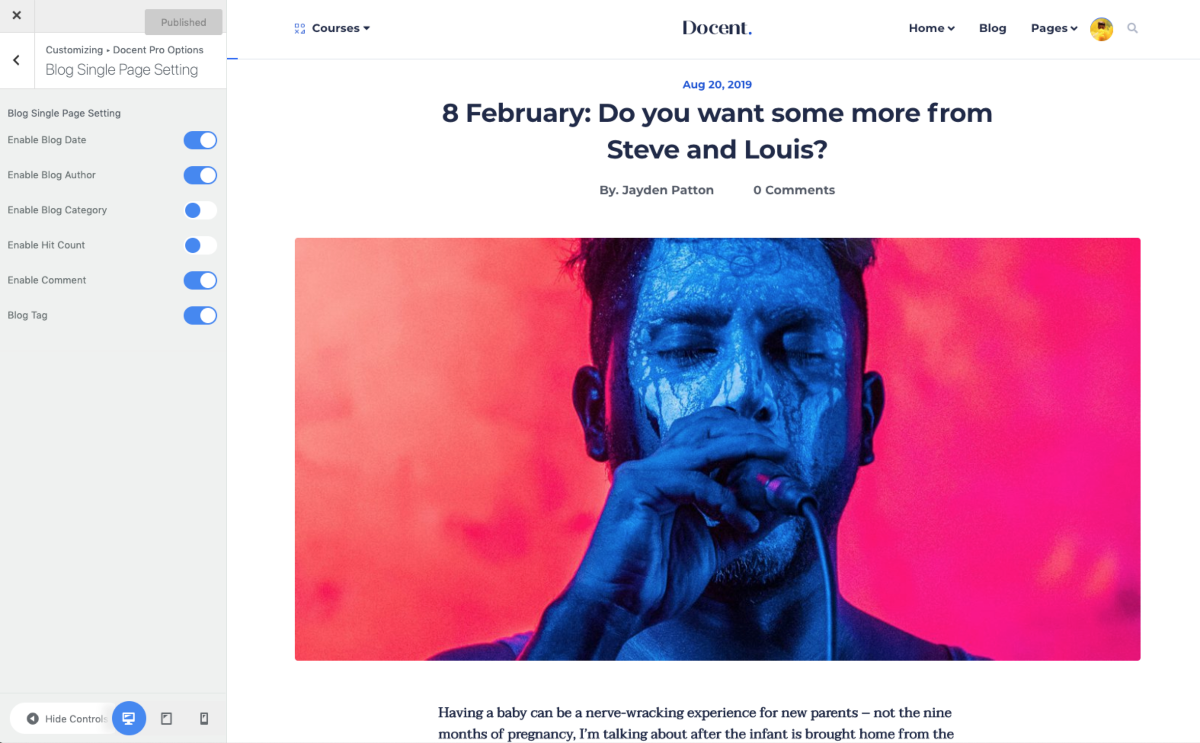Open the user avatar icon in header
The height and width of the screenshot is (743, 1200).
[1102, 29]
